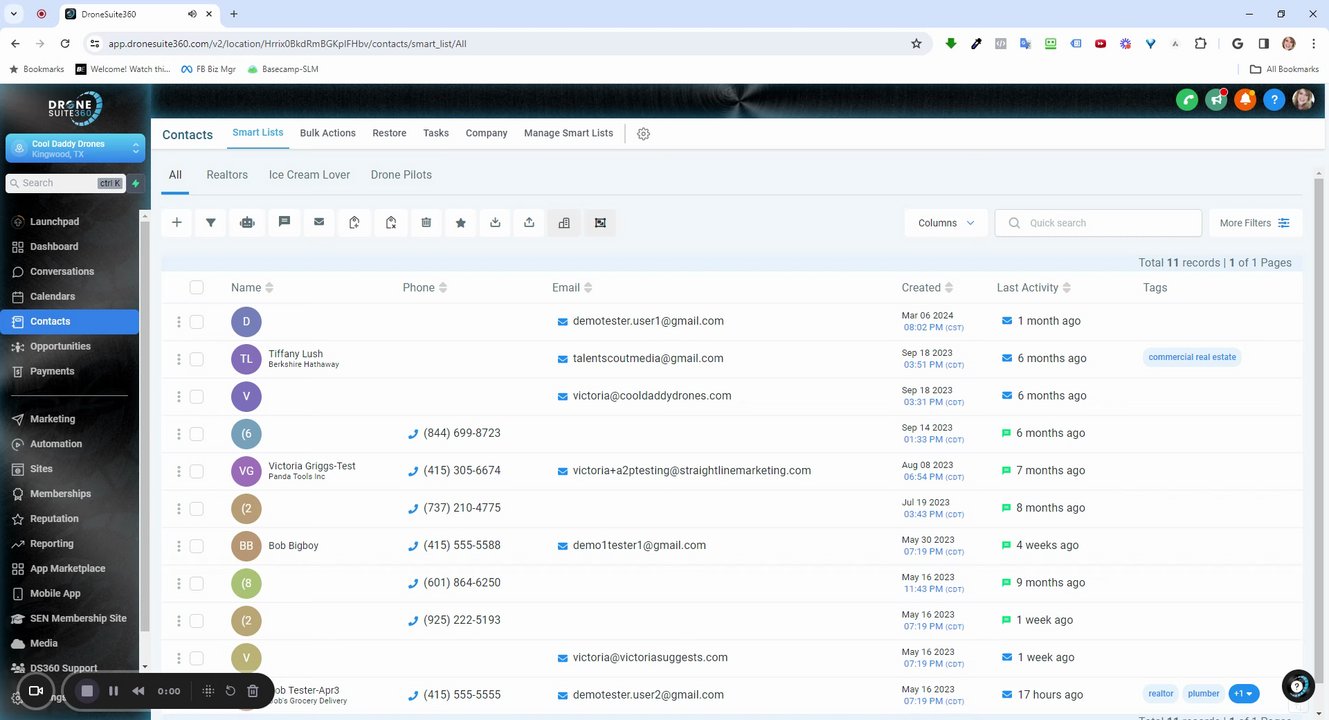Click the phone icon next to (844) 699-8723

(413, 433)
